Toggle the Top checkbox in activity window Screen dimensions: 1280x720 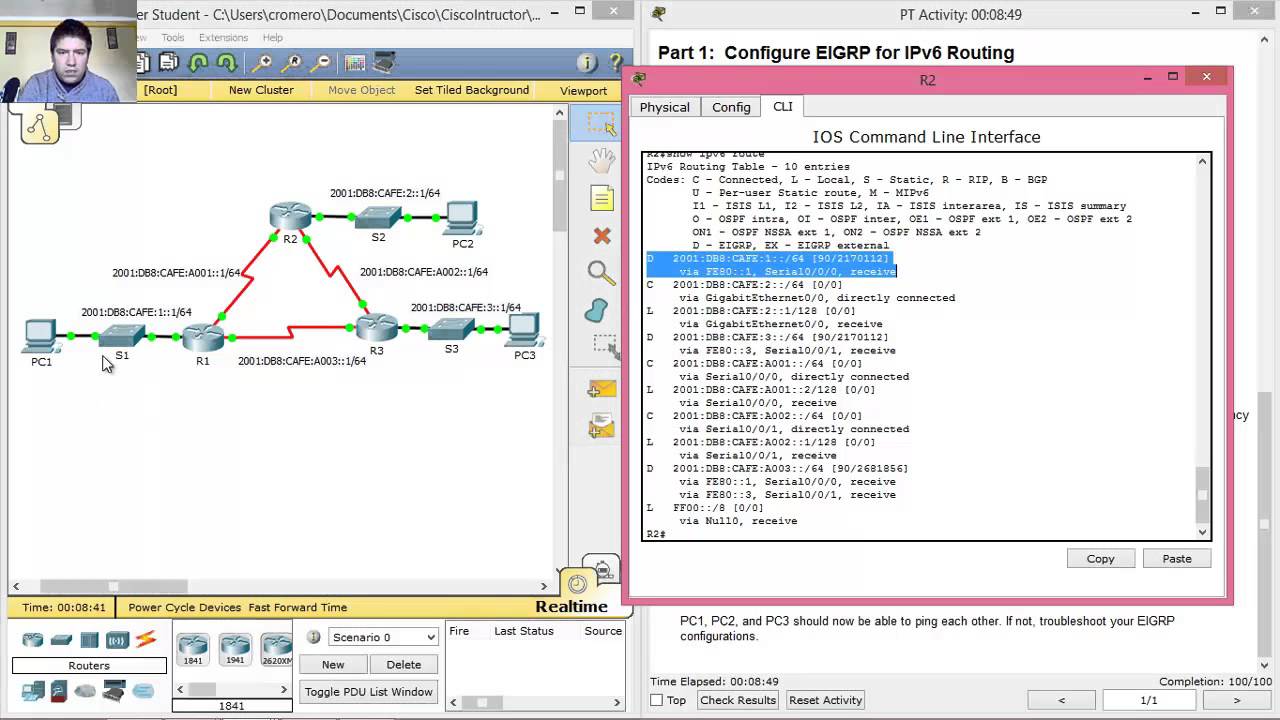(x=657, y=700)
